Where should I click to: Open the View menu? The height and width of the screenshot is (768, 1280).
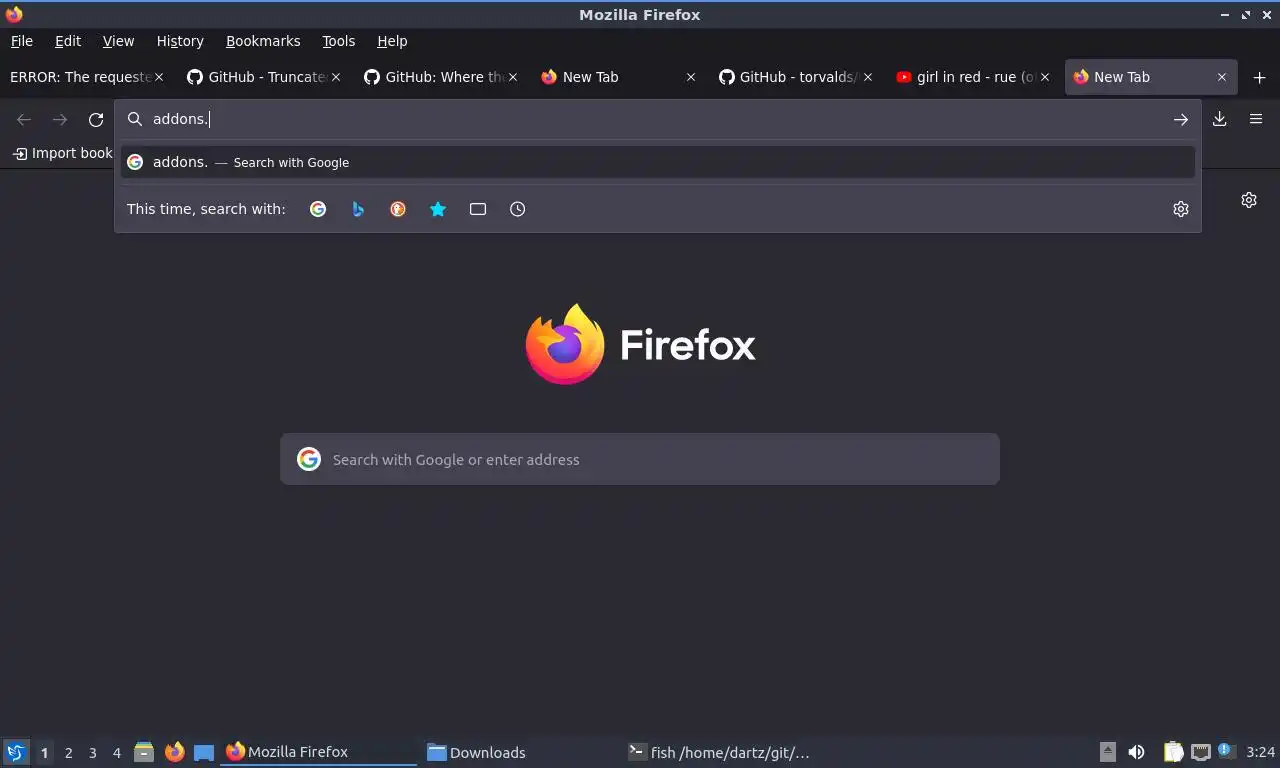(x=118, y=41)
